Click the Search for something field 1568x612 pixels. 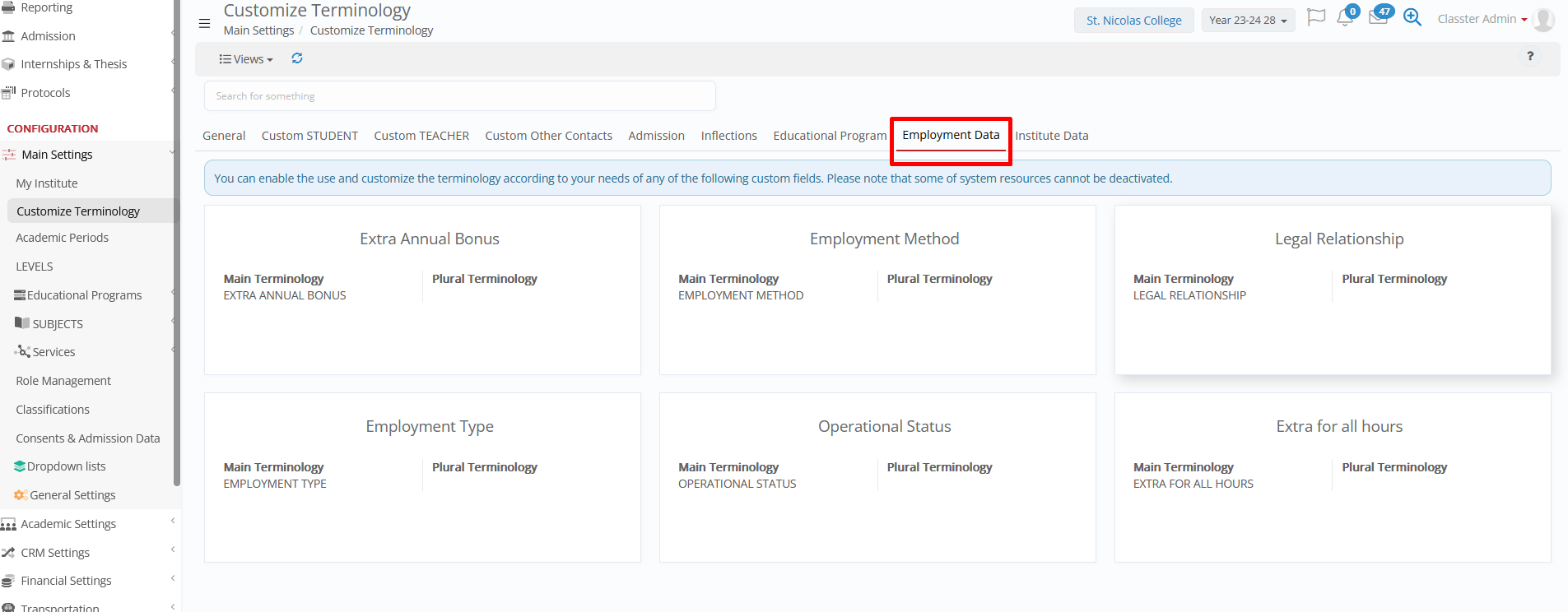(459, 96)
